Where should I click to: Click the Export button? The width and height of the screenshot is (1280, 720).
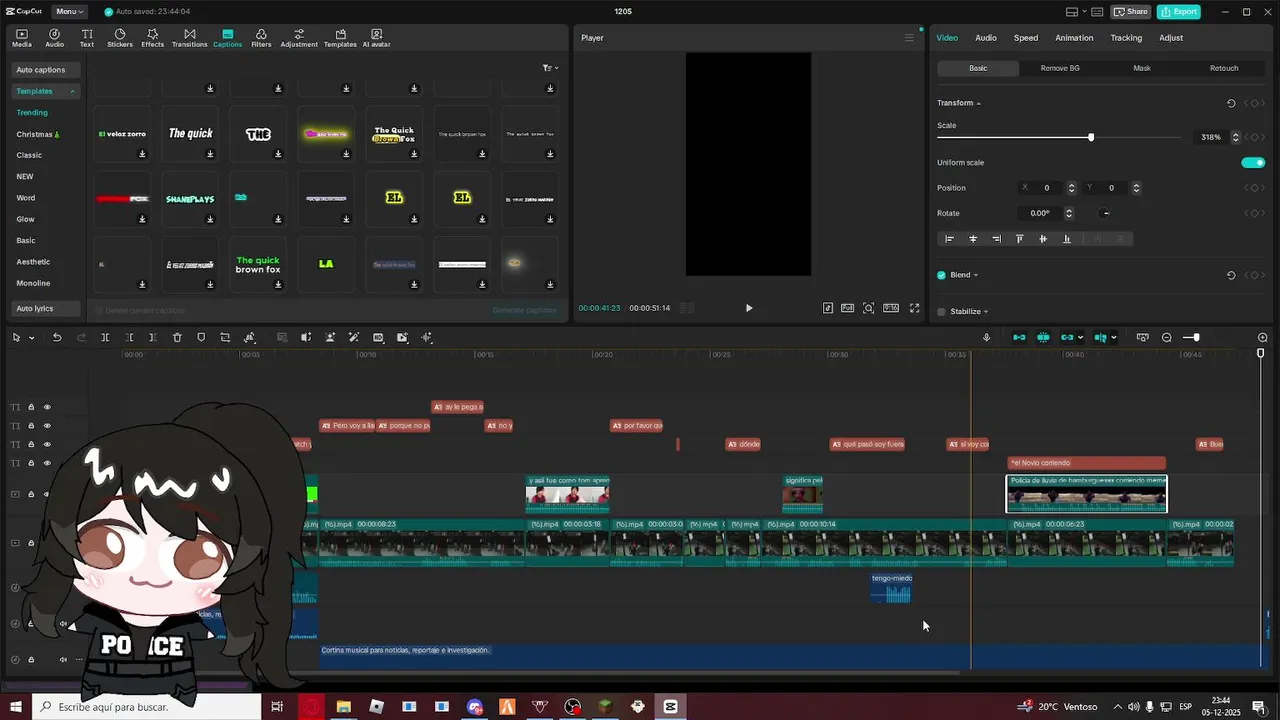(1179, 12)
